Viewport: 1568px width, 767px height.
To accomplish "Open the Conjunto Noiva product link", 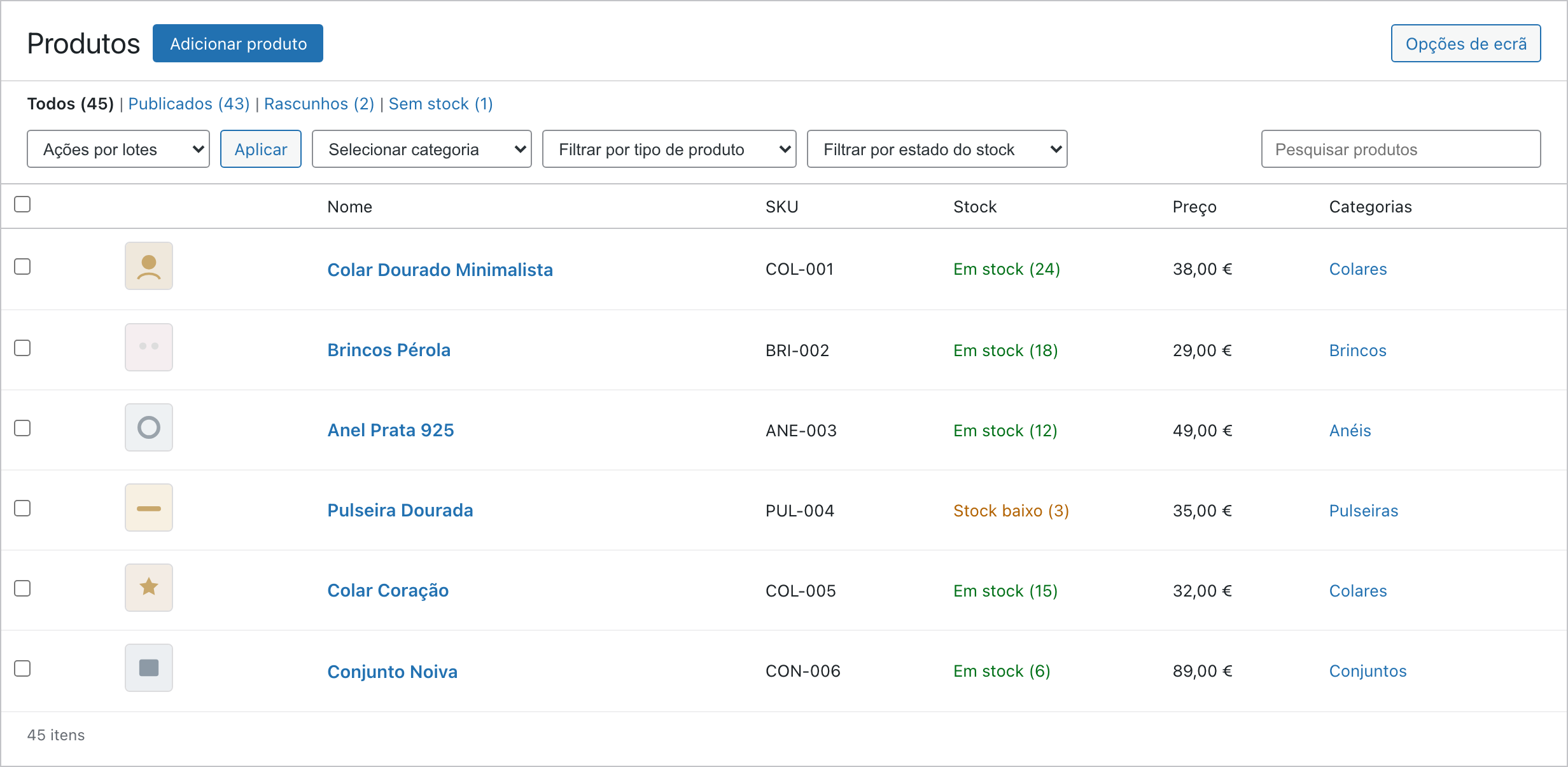I will point(393,672).
